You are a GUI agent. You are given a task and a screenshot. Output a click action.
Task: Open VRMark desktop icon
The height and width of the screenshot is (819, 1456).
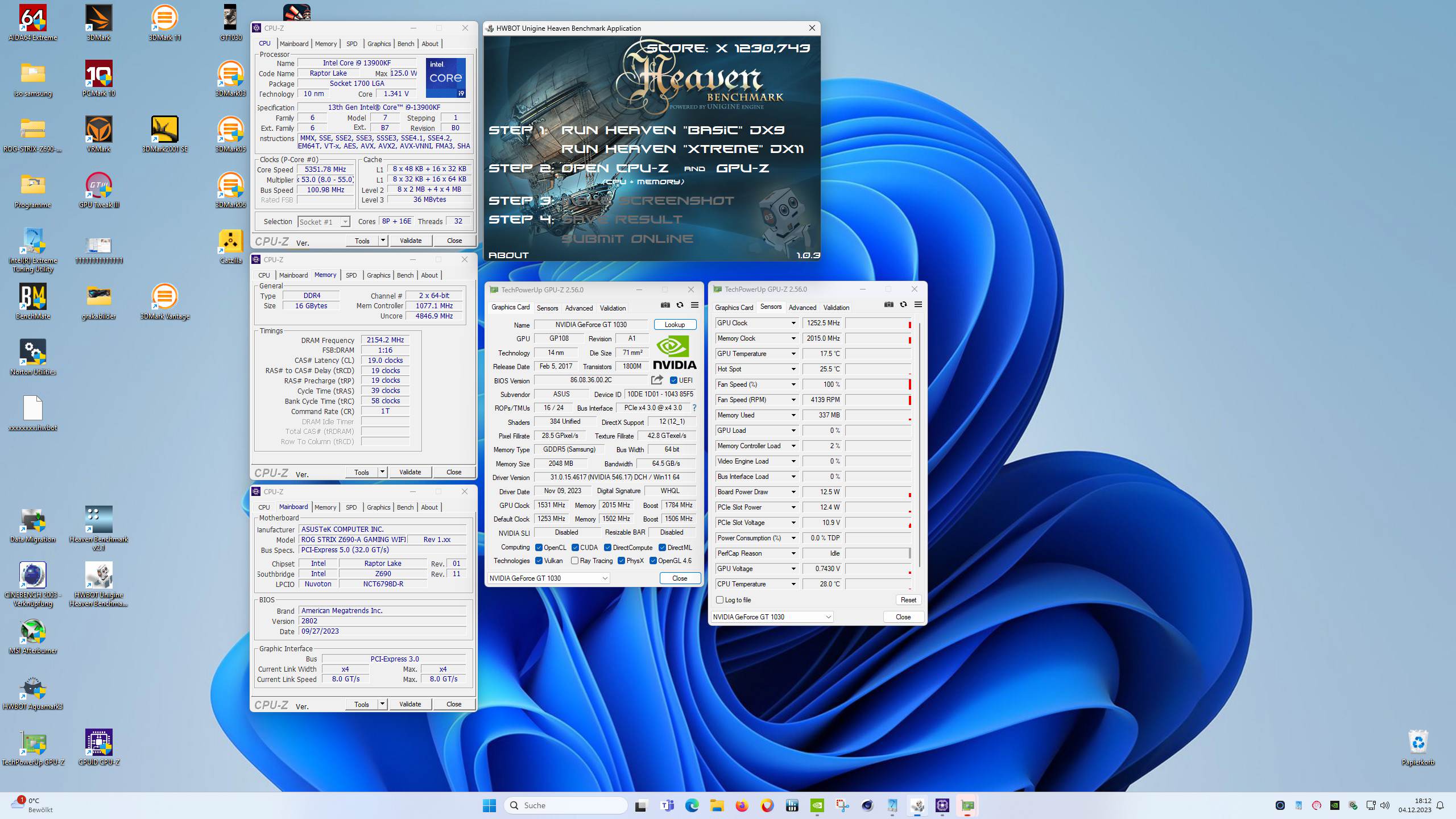pos(98,134)
